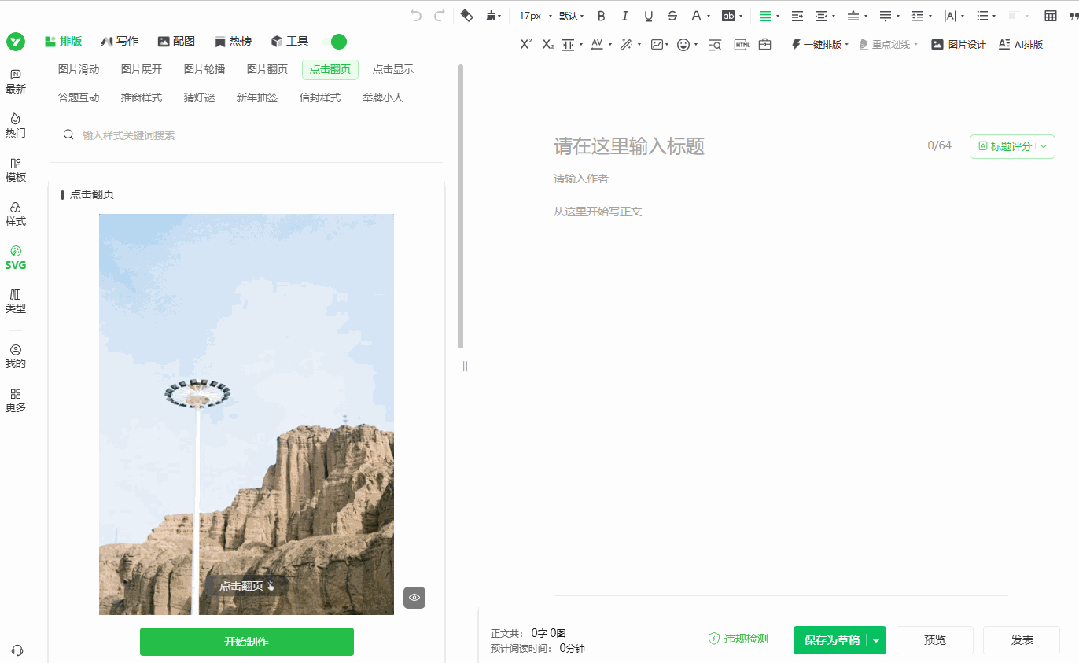Switch to the 热榜 tab

pos(233,41)
